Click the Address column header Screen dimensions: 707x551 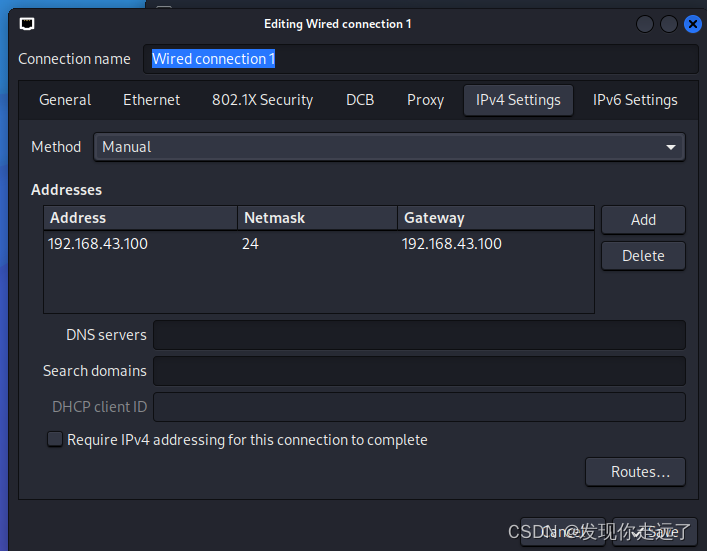[141, 218]
